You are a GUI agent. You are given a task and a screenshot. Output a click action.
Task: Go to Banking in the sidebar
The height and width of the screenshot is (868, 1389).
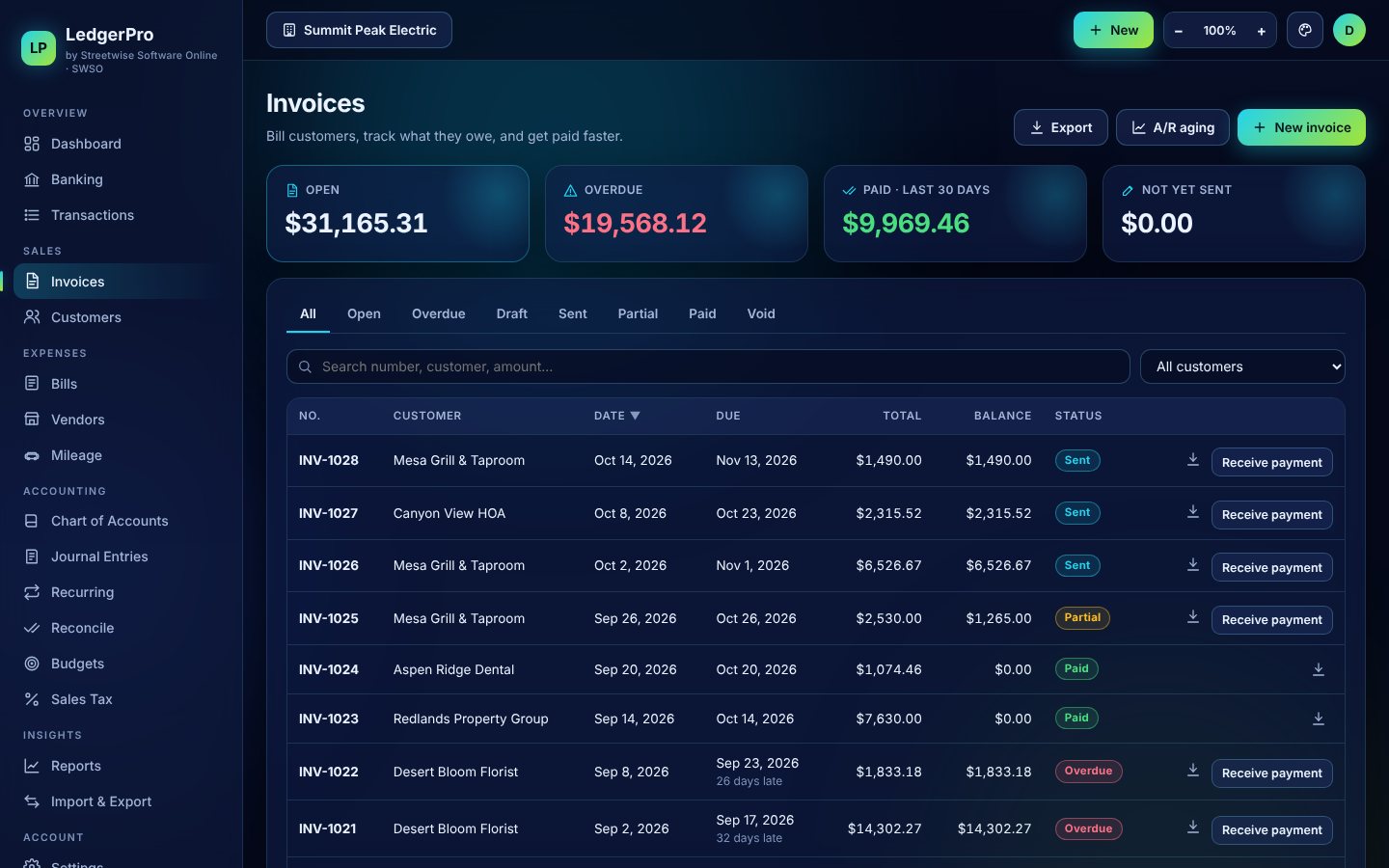[x=121, y=179]
